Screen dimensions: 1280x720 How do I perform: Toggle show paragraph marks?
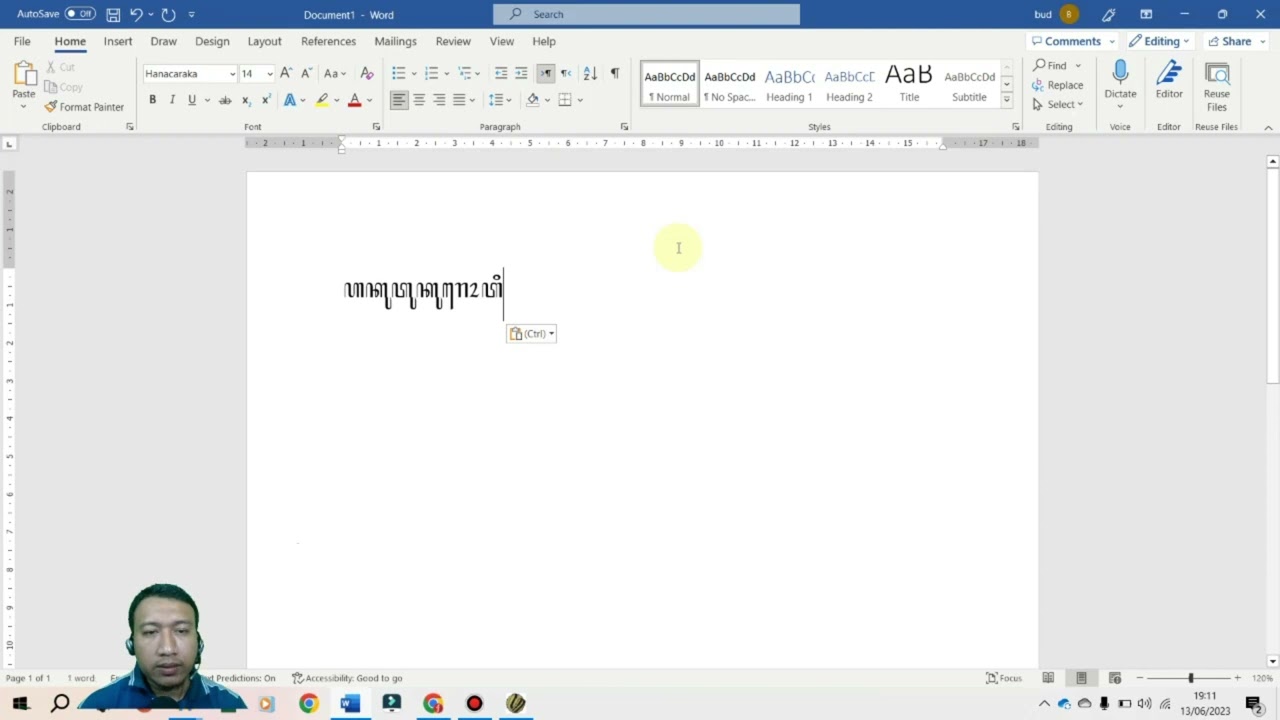coord(615,73)
